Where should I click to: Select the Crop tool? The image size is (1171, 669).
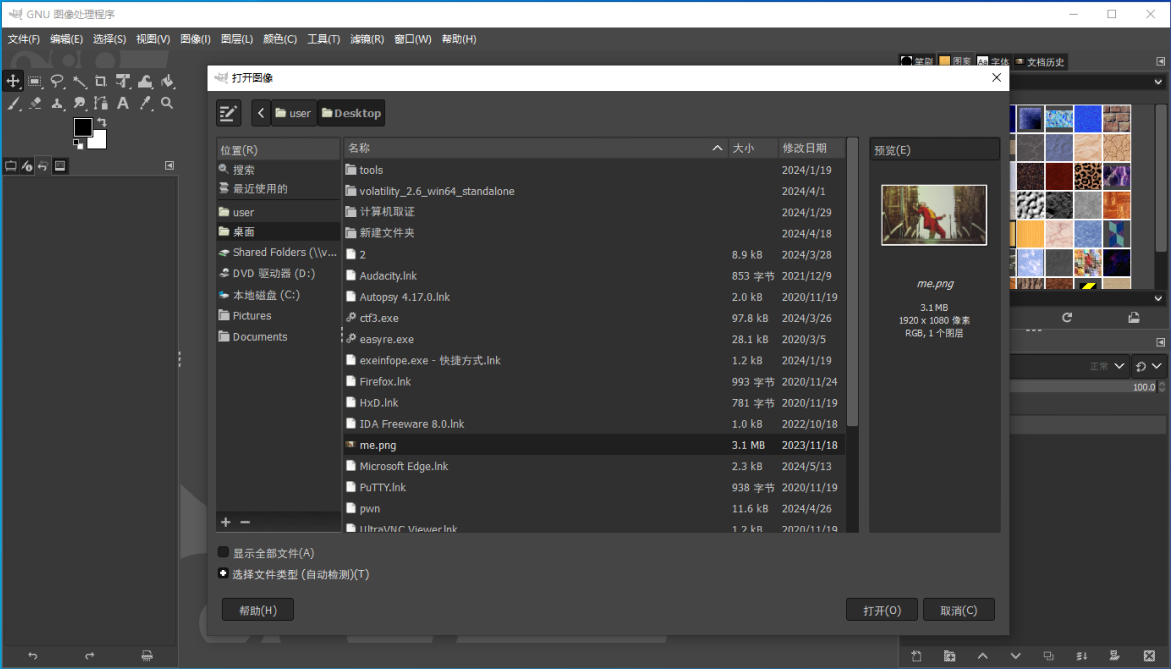pos(101,81)
